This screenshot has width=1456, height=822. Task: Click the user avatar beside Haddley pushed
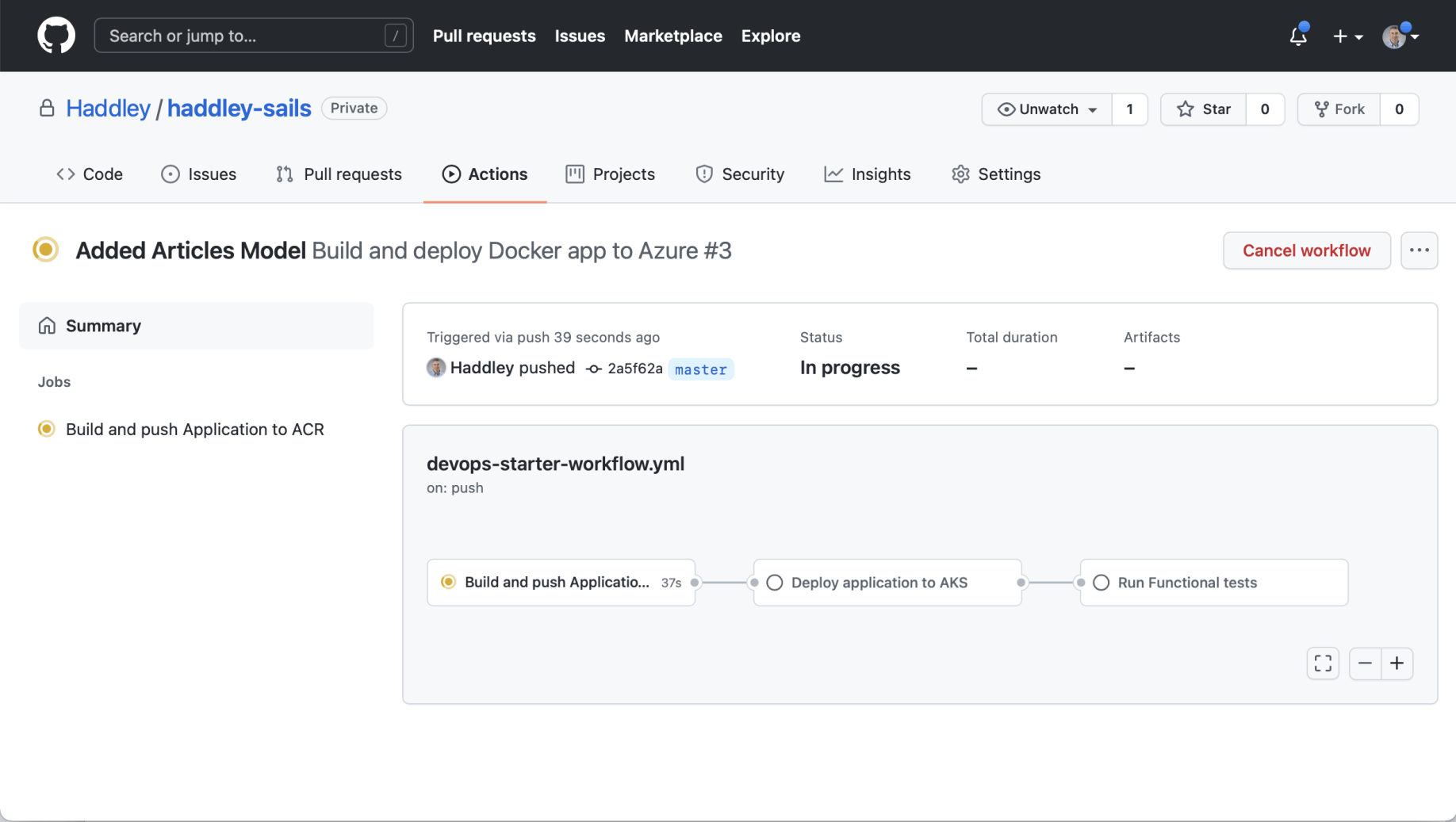click(436, 368)
